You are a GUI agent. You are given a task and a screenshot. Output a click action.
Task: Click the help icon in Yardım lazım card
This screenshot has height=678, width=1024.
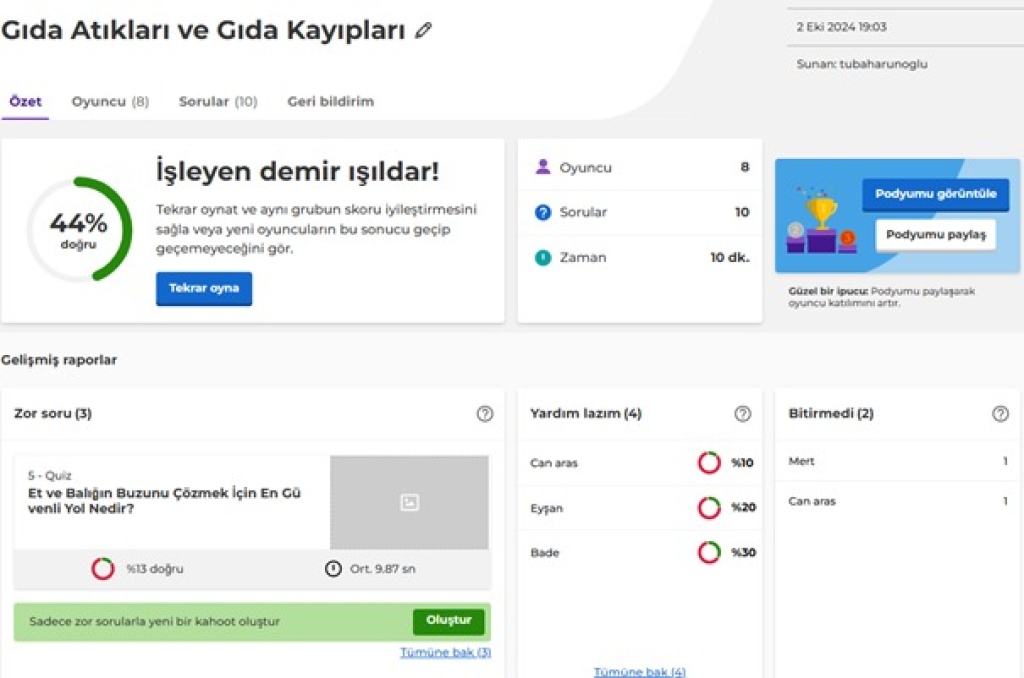click(742, 414)
